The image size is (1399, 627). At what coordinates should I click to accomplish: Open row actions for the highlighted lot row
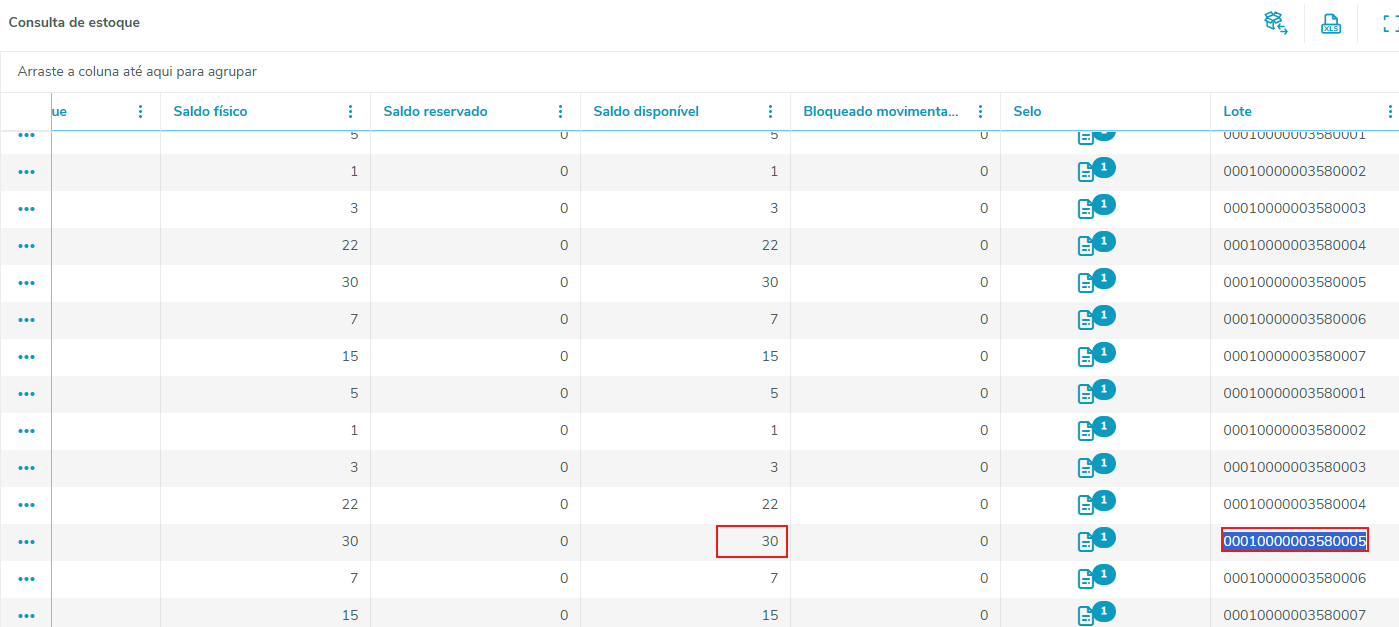pos(27,542)
